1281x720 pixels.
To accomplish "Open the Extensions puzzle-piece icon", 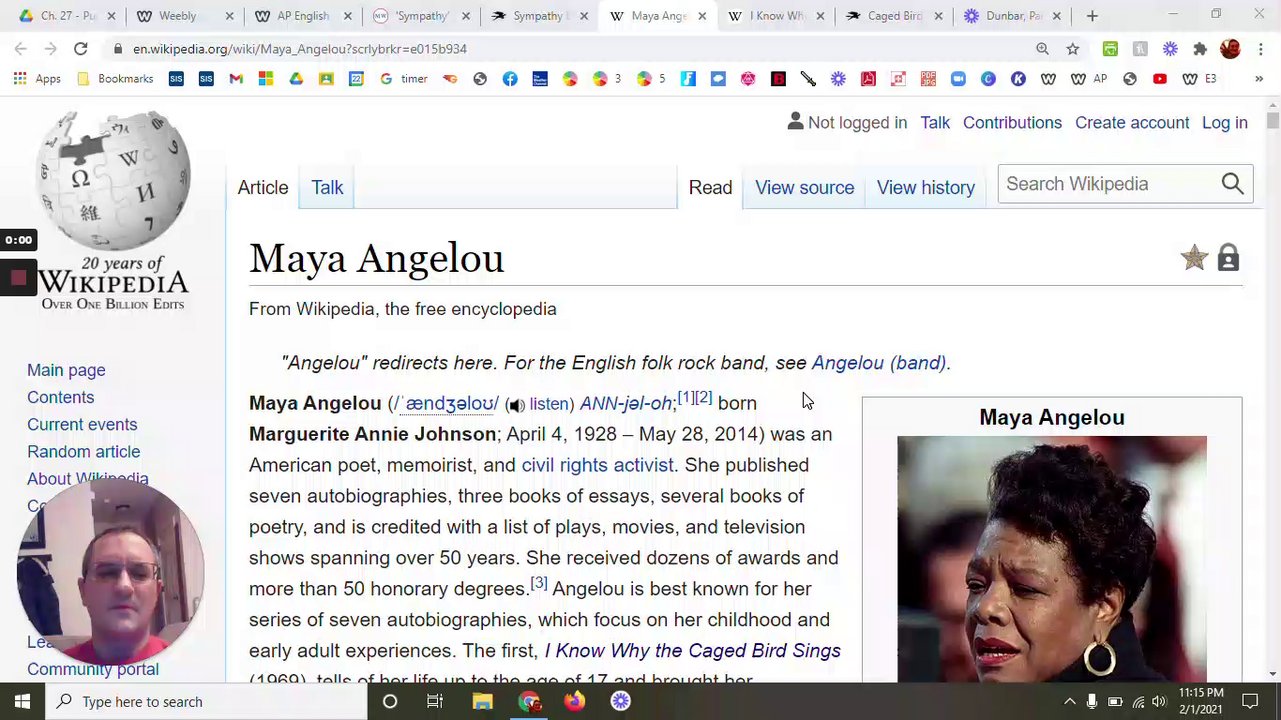I will [x=1200, y=49].
